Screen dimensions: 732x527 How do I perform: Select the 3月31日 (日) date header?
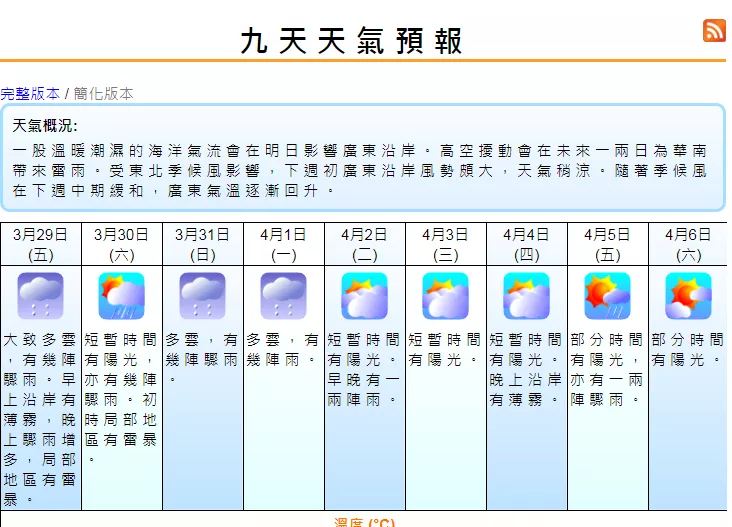click(203, 245)
